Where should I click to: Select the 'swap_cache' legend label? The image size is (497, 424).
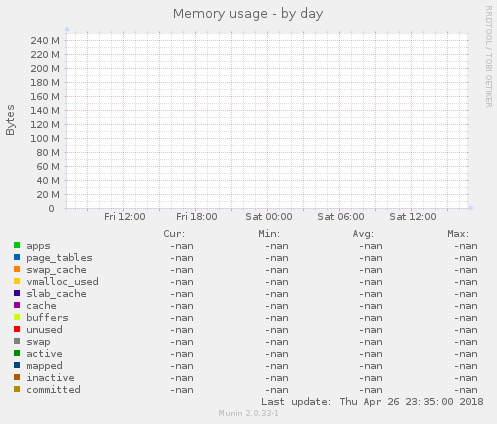coord(56,270)
